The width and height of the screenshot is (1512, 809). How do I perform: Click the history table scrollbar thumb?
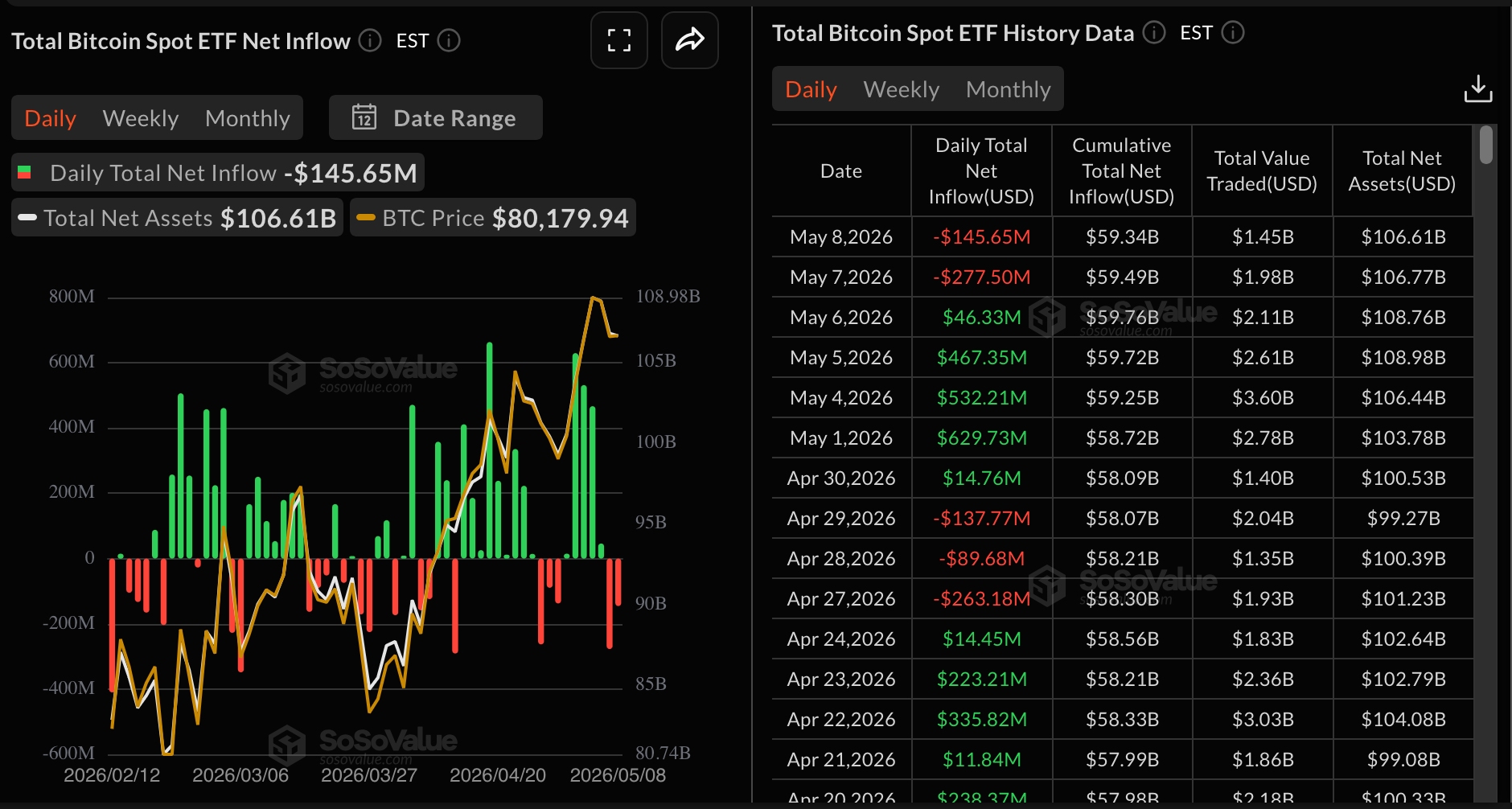coord(1486,145)
